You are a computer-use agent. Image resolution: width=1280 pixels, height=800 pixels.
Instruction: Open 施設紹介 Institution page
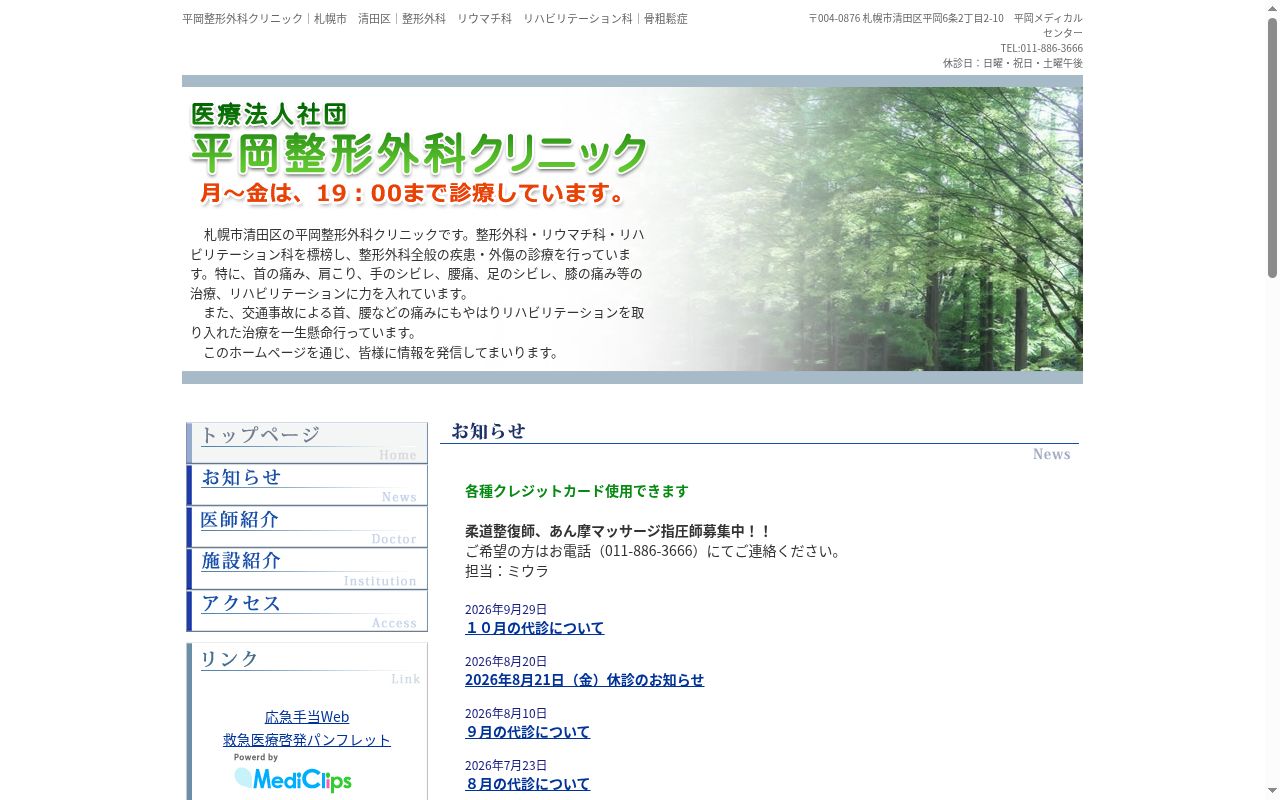click(x=307, y=569)
